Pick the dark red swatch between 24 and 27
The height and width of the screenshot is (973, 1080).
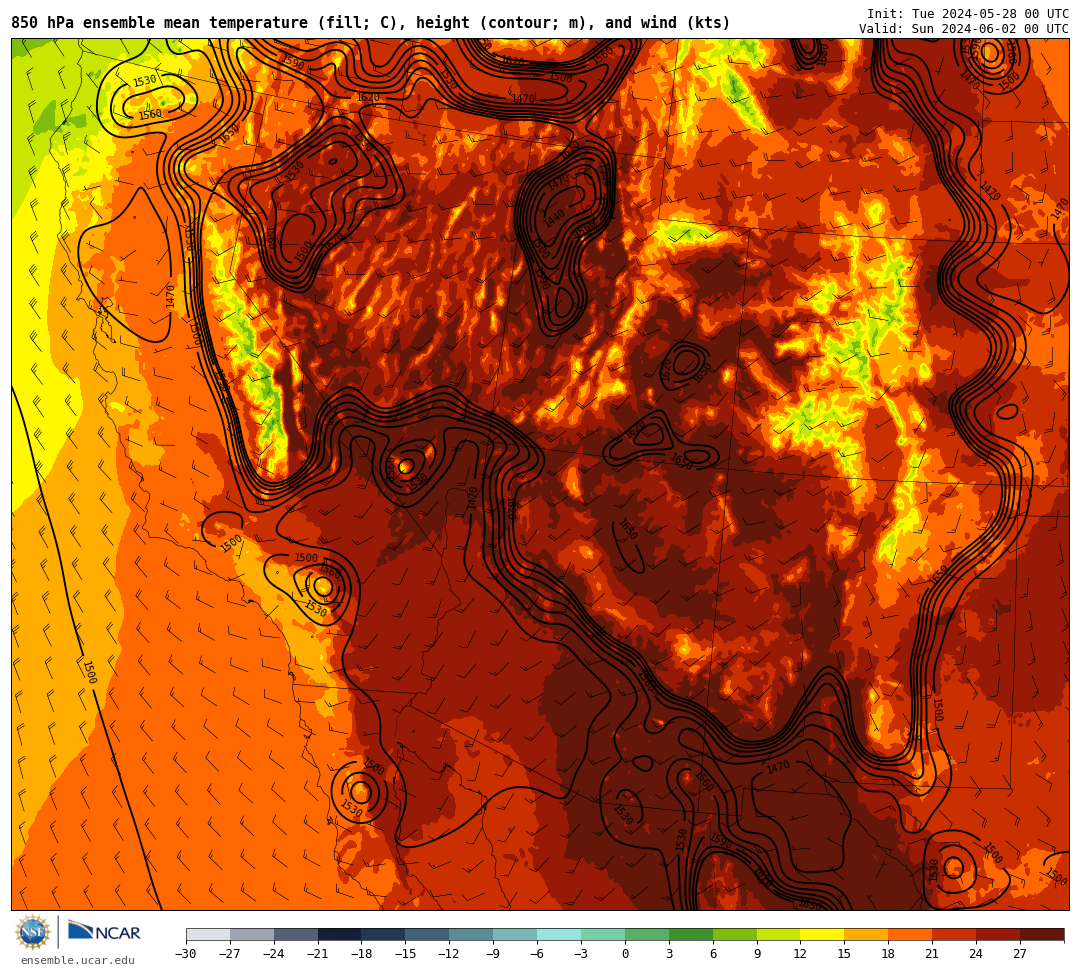tap(999, 934)
